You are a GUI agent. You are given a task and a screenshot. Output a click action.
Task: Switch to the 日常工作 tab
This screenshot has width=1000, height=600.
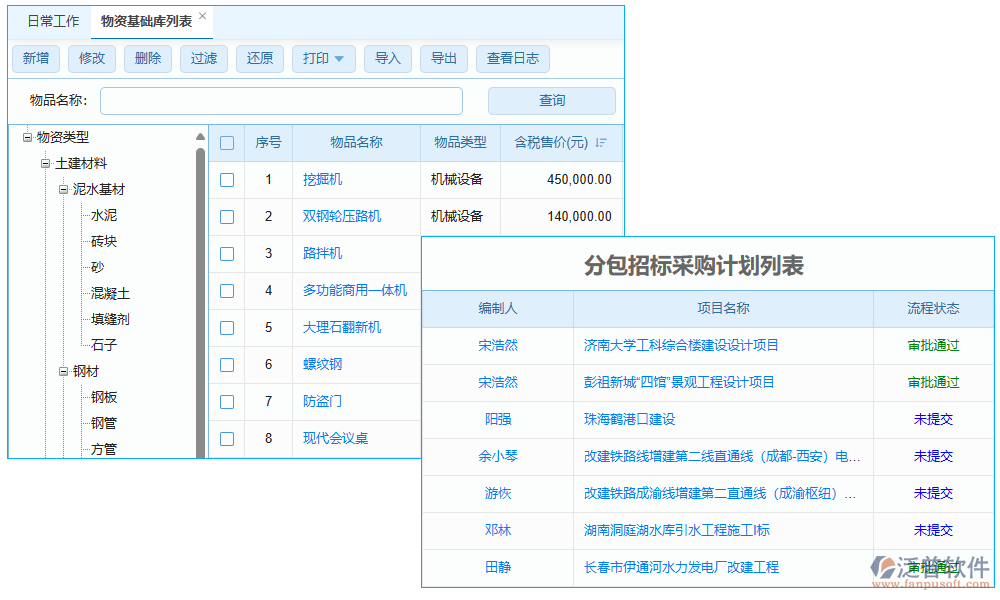pos(51,20)
